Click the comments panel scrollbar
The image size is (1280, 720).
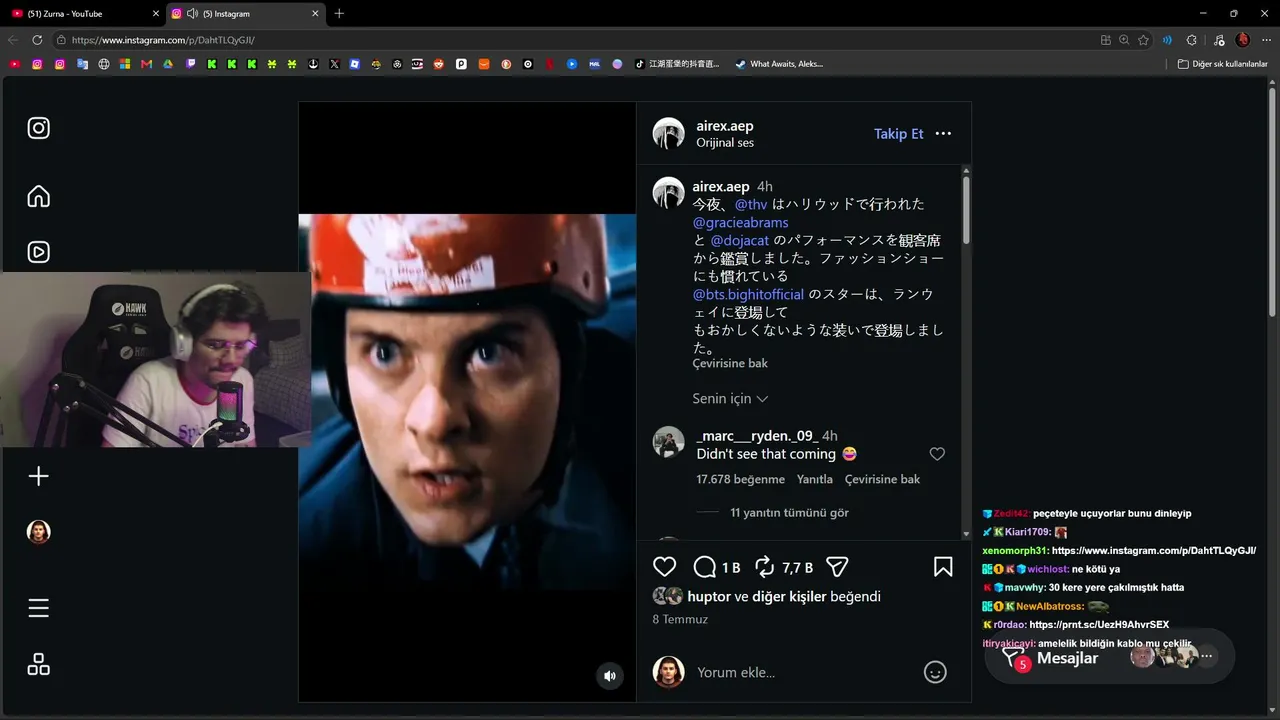[x=965, y=210]
